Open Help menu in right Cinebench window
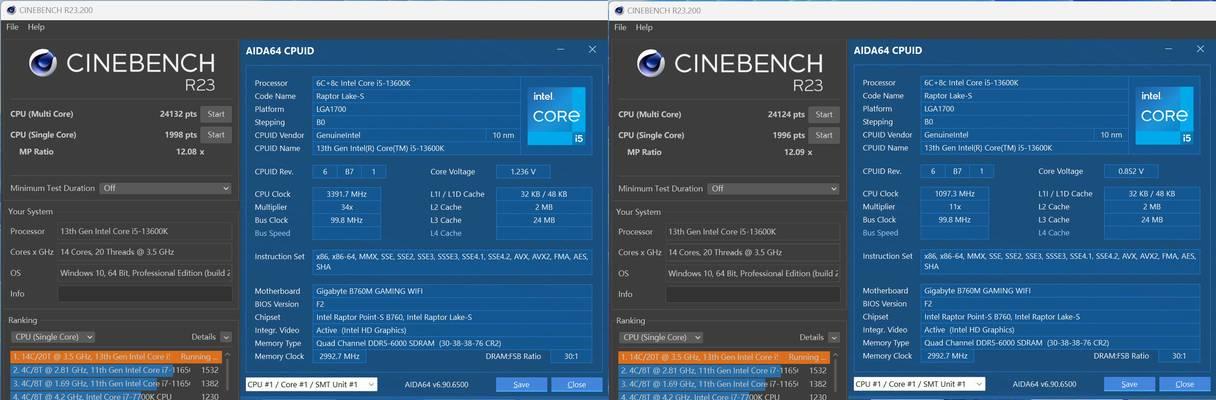This screenshot has width=1216, height=400. 644,27
